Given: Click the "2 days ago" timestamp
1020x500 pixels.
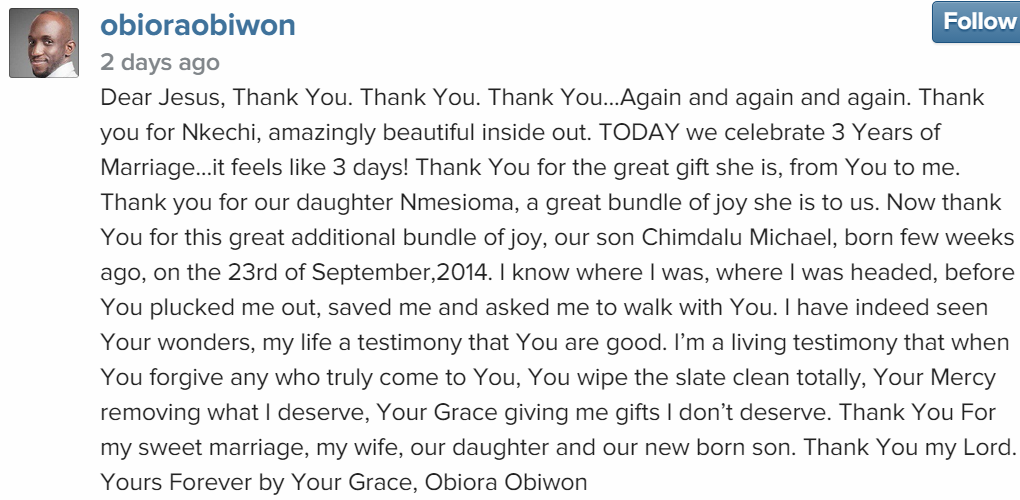Looking at the screenshot, I should [160, 62].
